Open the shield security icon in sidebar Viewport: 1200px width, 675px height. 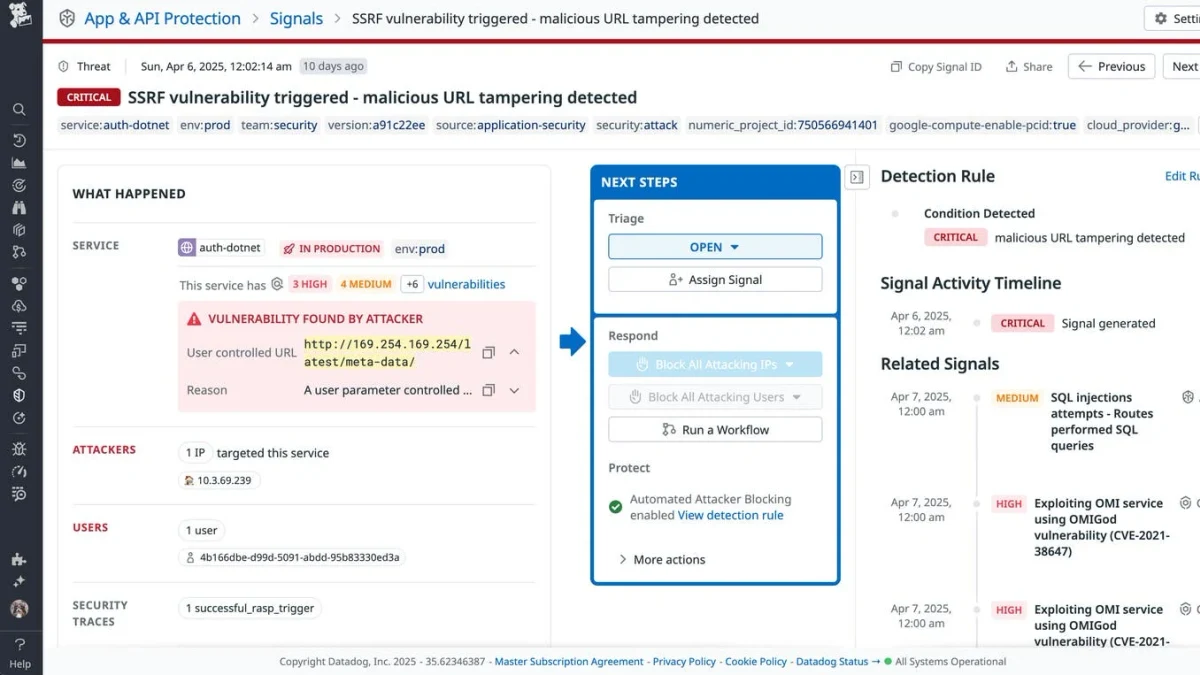(x=19, y=395)
